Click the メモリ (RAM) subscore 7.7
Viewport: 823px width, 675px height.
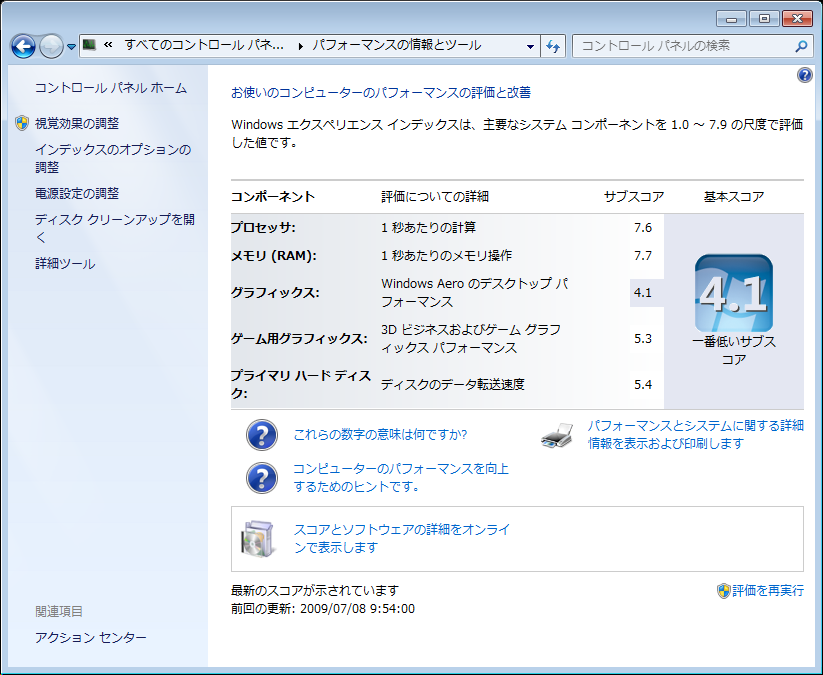642,256
